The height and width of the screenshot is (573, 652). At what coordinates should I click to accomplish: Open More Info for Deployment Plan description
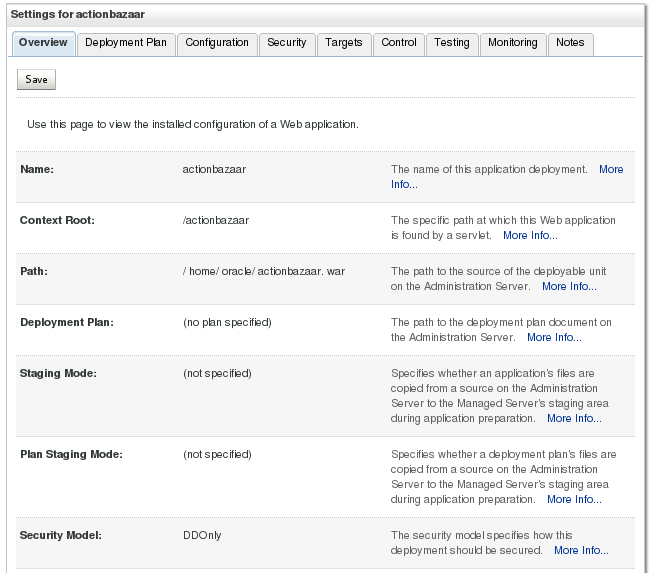click(554, 338)
